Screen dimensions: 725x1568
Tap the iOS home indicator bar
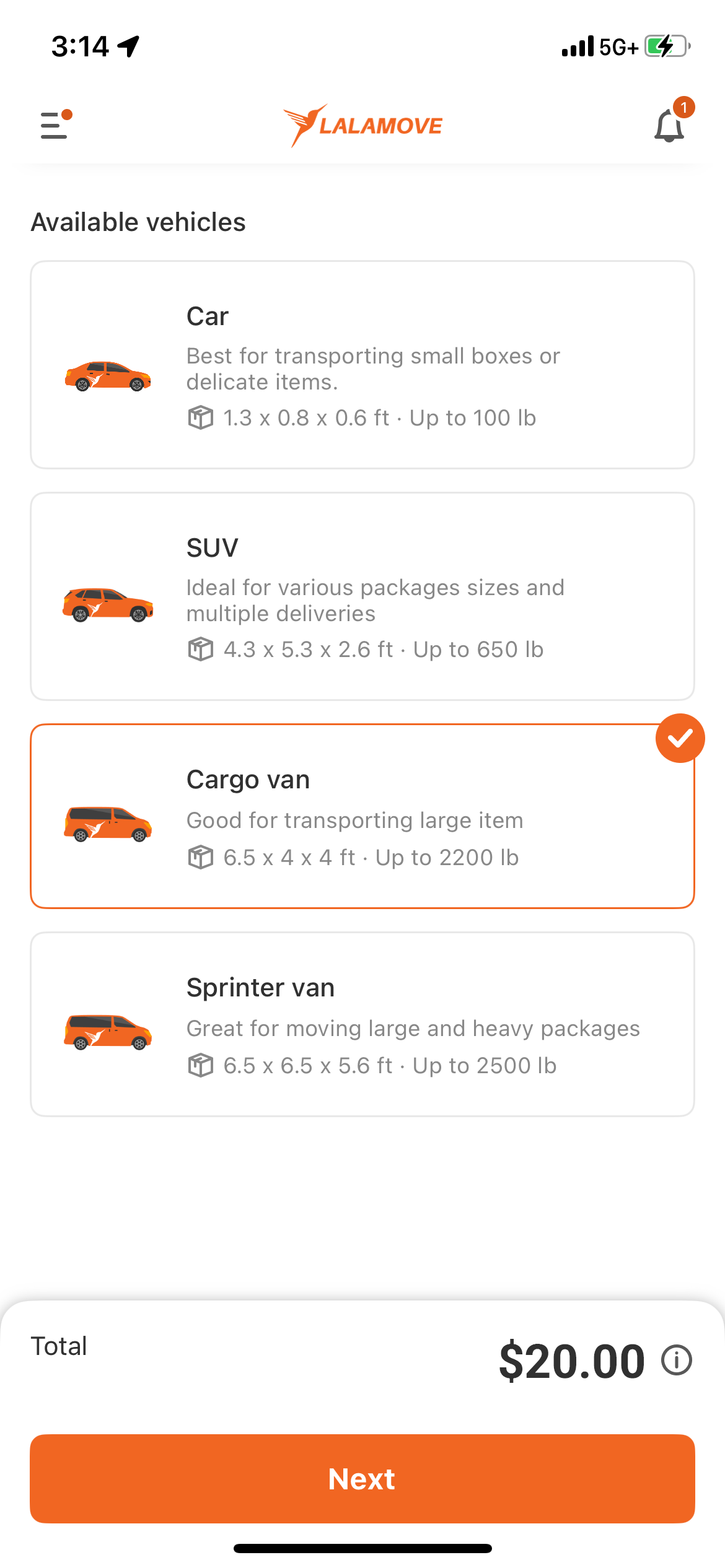362,1548
